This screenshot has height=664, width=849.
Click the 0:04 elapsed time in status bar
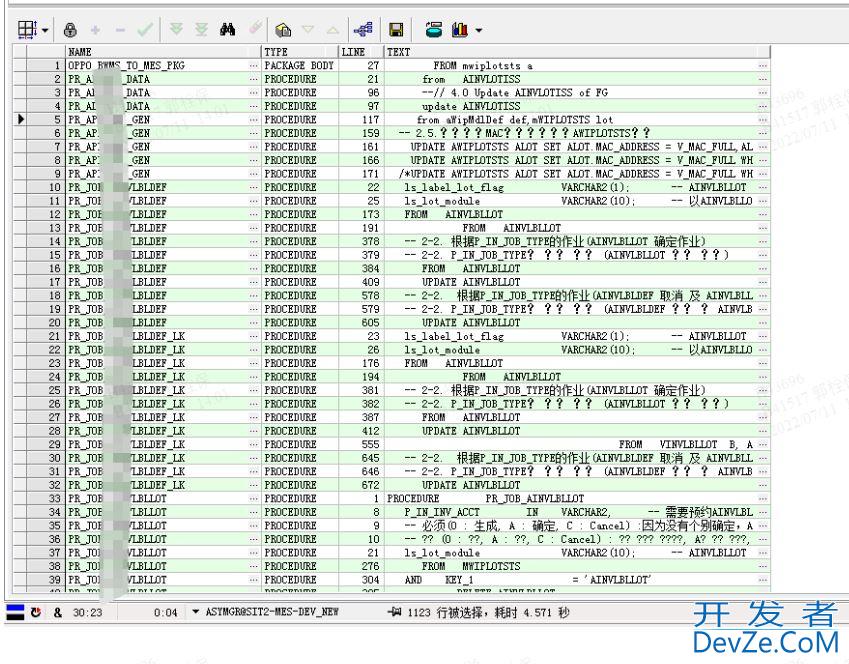165,613
